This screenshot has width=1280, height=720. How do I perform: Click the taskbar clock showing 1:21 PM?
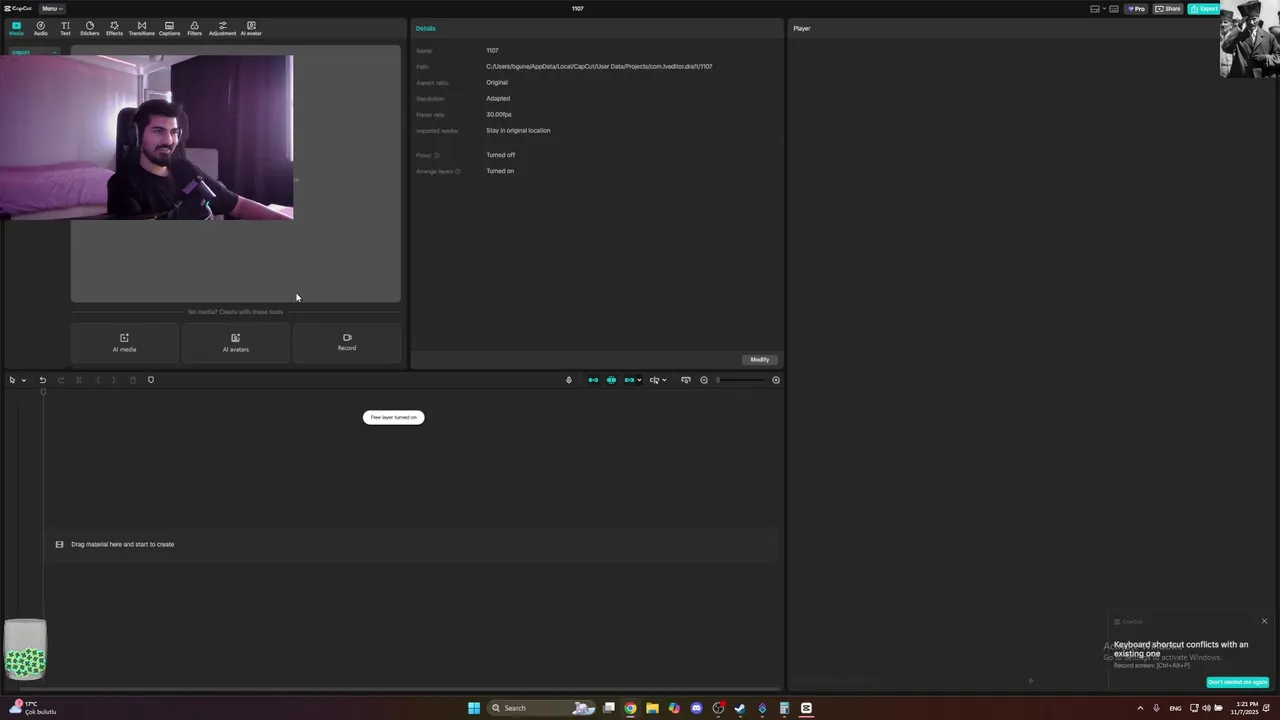[1246, 708]
